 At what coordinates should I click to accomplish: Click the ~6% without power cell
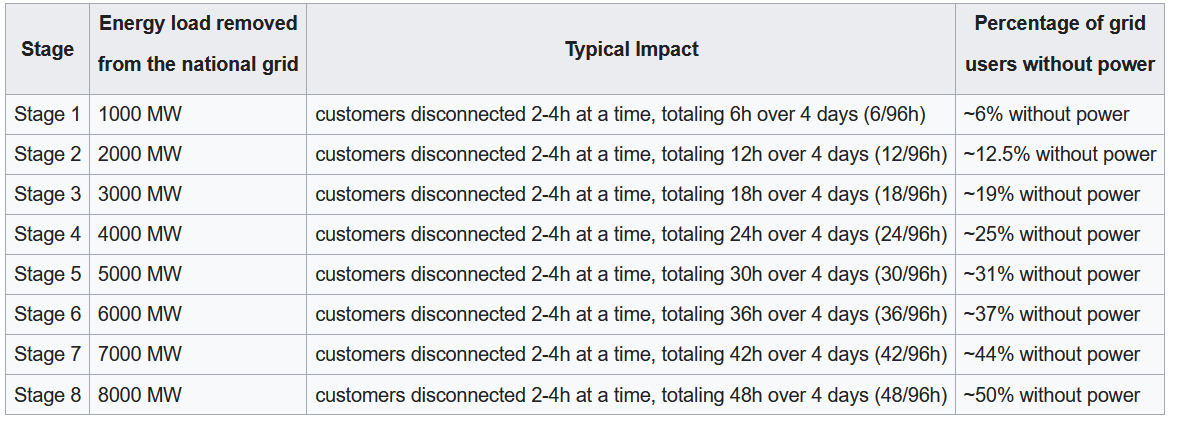1046,115
